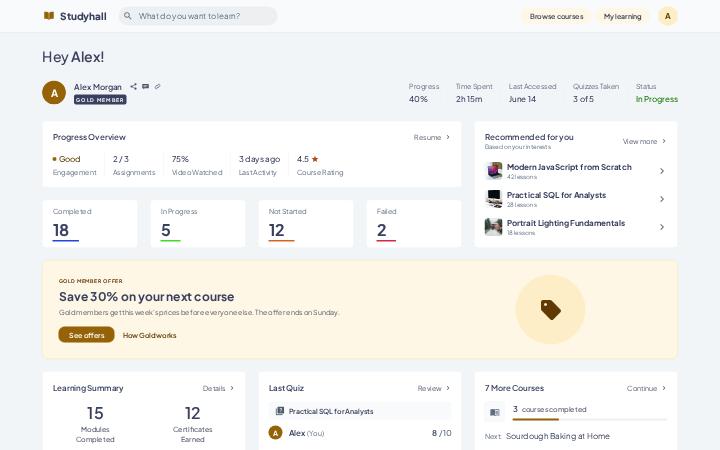The image size is (720, 450).
Task: Click the June 14 last accessed value
Action: coord(522,99)
